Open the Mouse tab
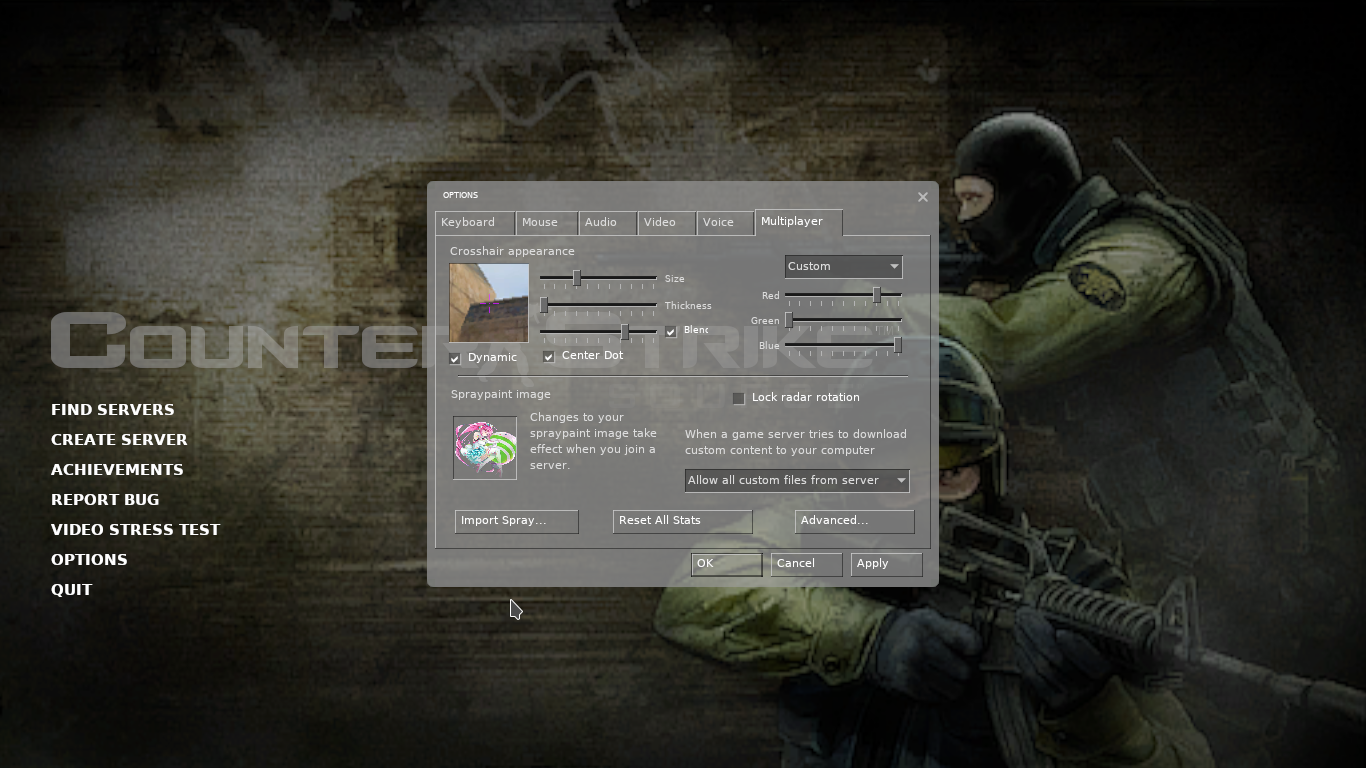Screen dimensions: 1366x768 tap(546, 223)
